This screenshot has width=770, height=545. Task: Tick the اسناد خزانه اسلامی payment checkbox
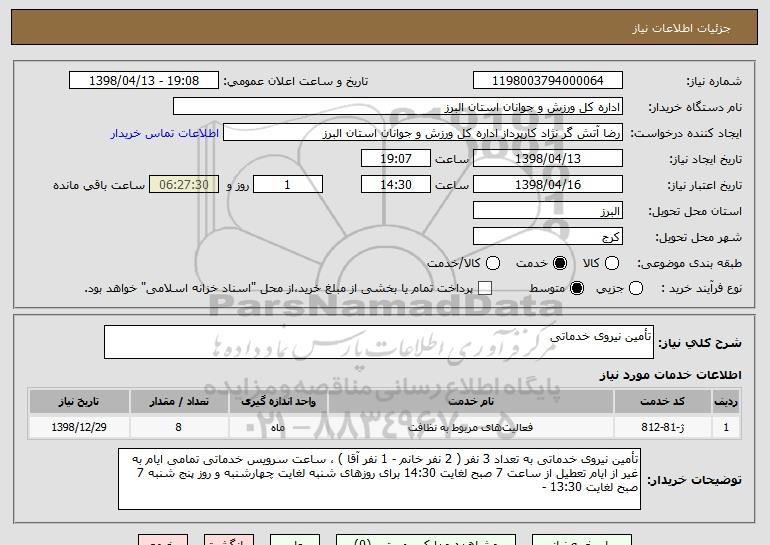point(485,288)
